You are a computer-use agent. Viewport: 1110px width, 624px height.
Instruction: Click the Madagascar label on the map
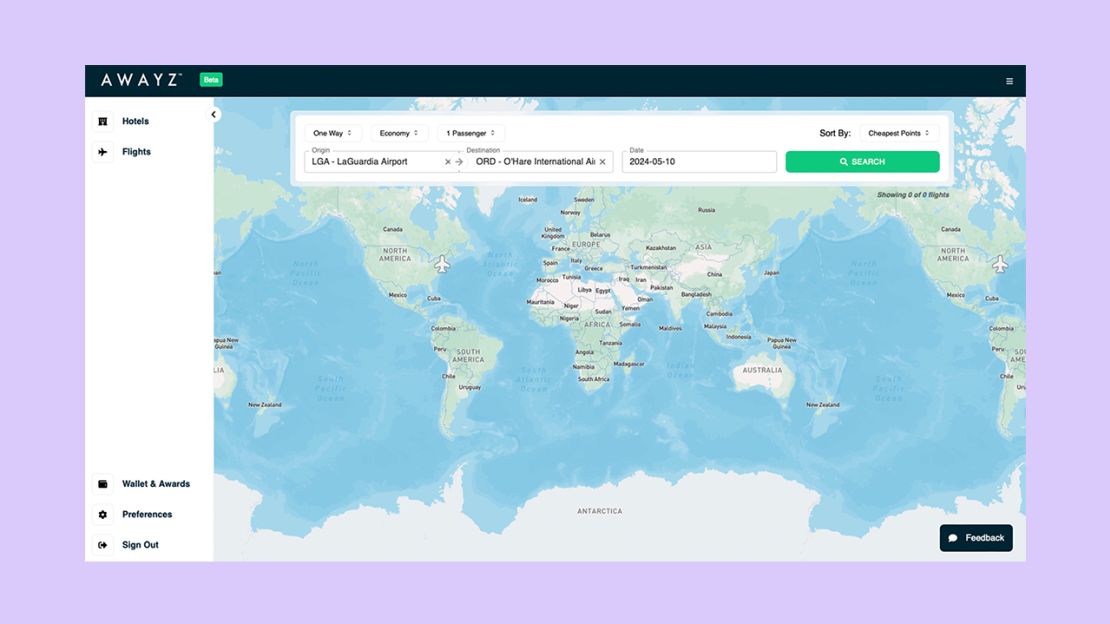[x=629, y=364]
